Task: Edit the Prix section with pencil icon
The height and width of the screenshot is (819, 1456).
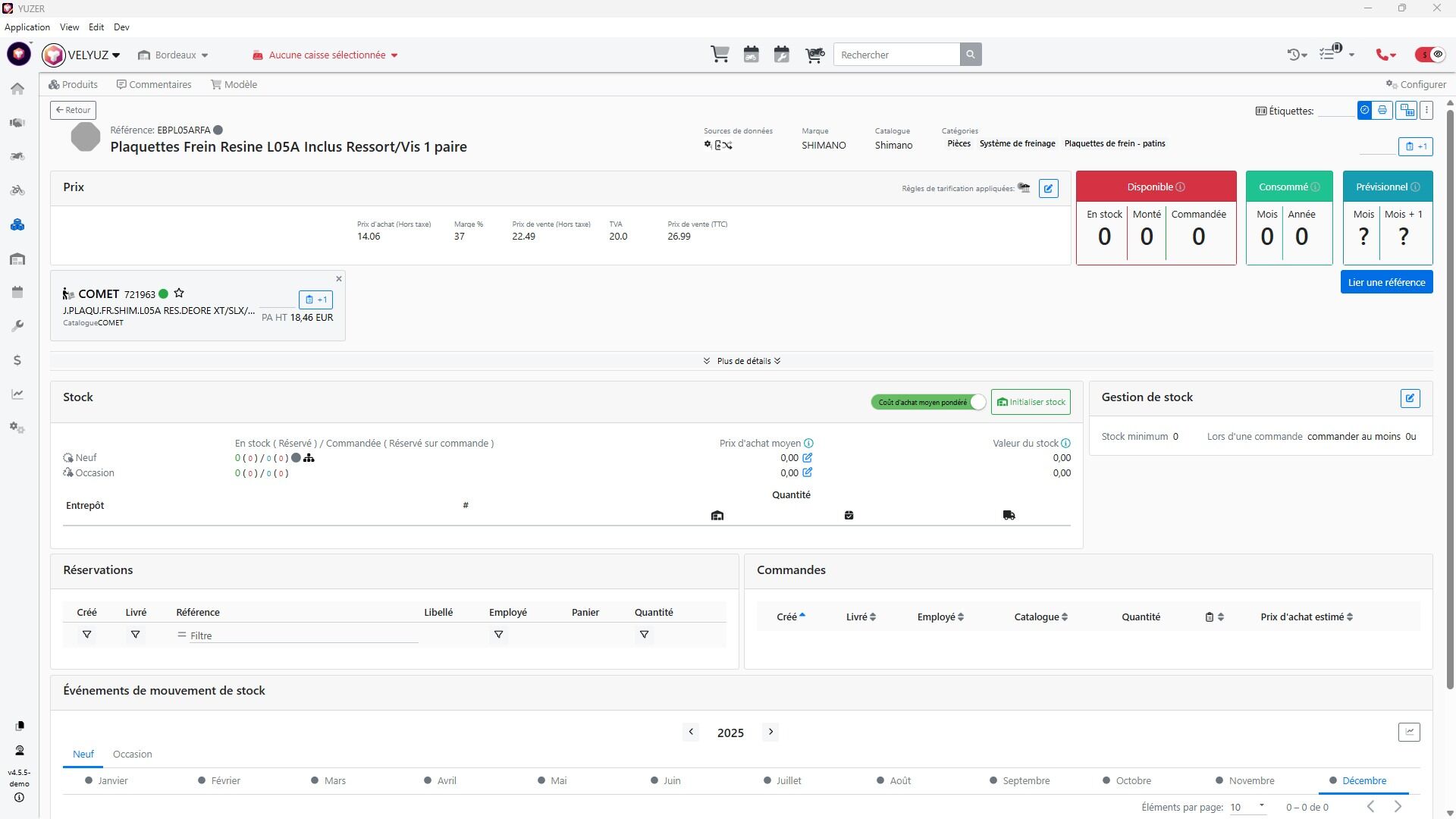Action: click(1048, 188)
